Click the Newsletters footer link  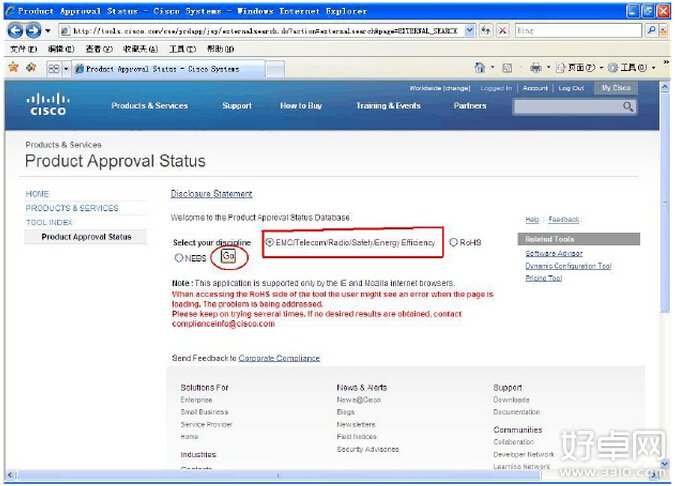tap(356, 424)
